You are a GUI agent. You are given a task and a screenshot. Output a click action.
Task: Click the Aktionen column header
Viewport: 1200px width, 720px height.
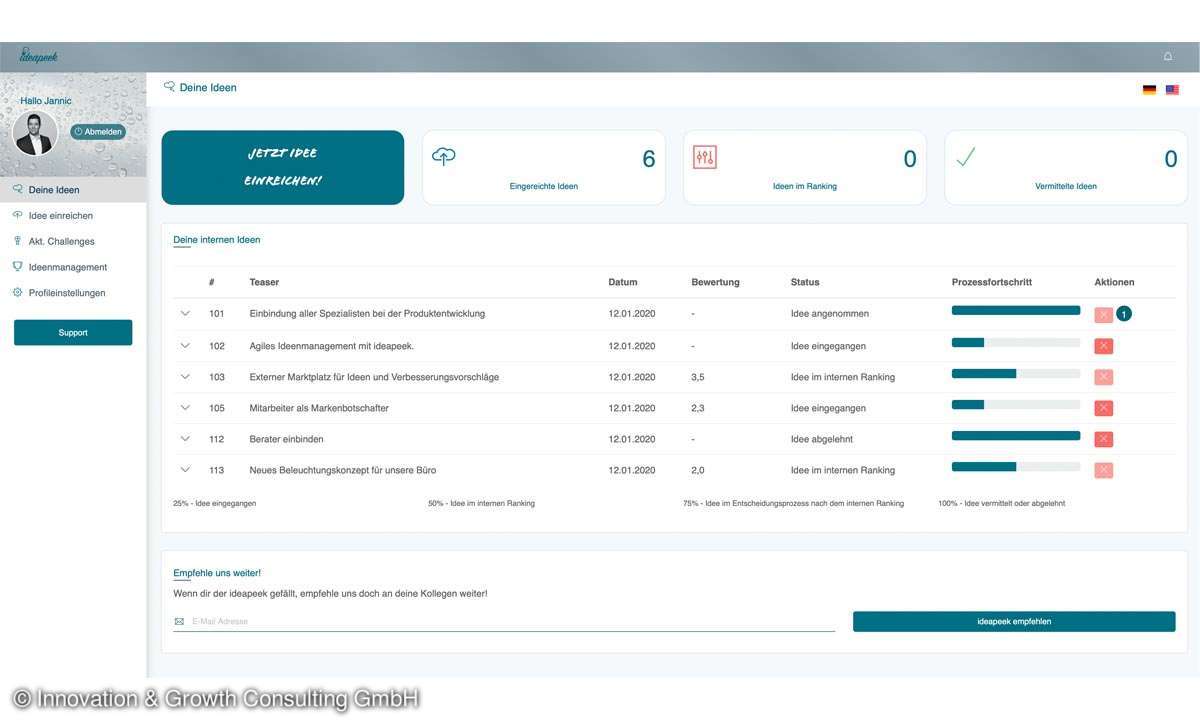click(1115, 282)
